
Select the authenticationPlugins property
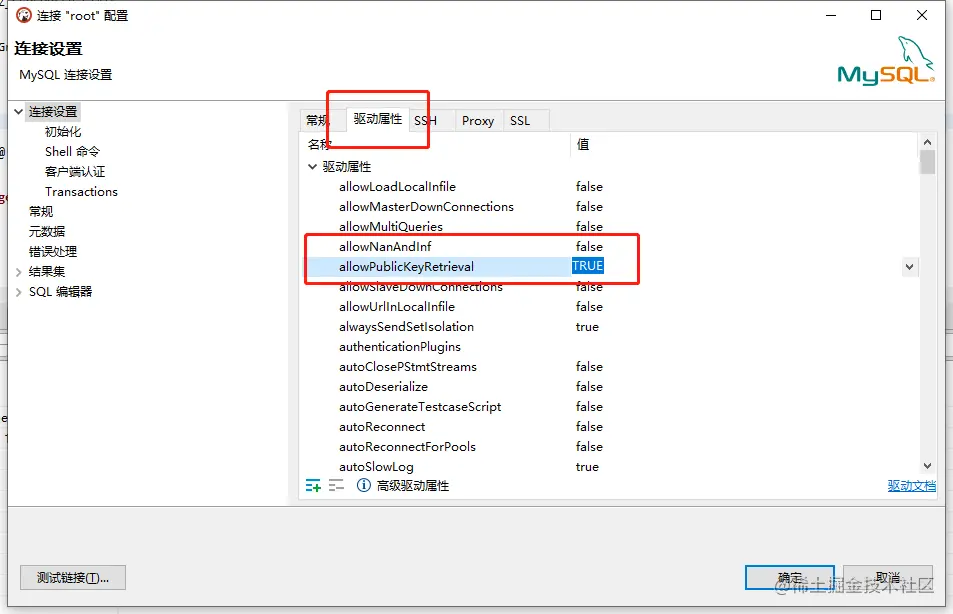point(400,347)
